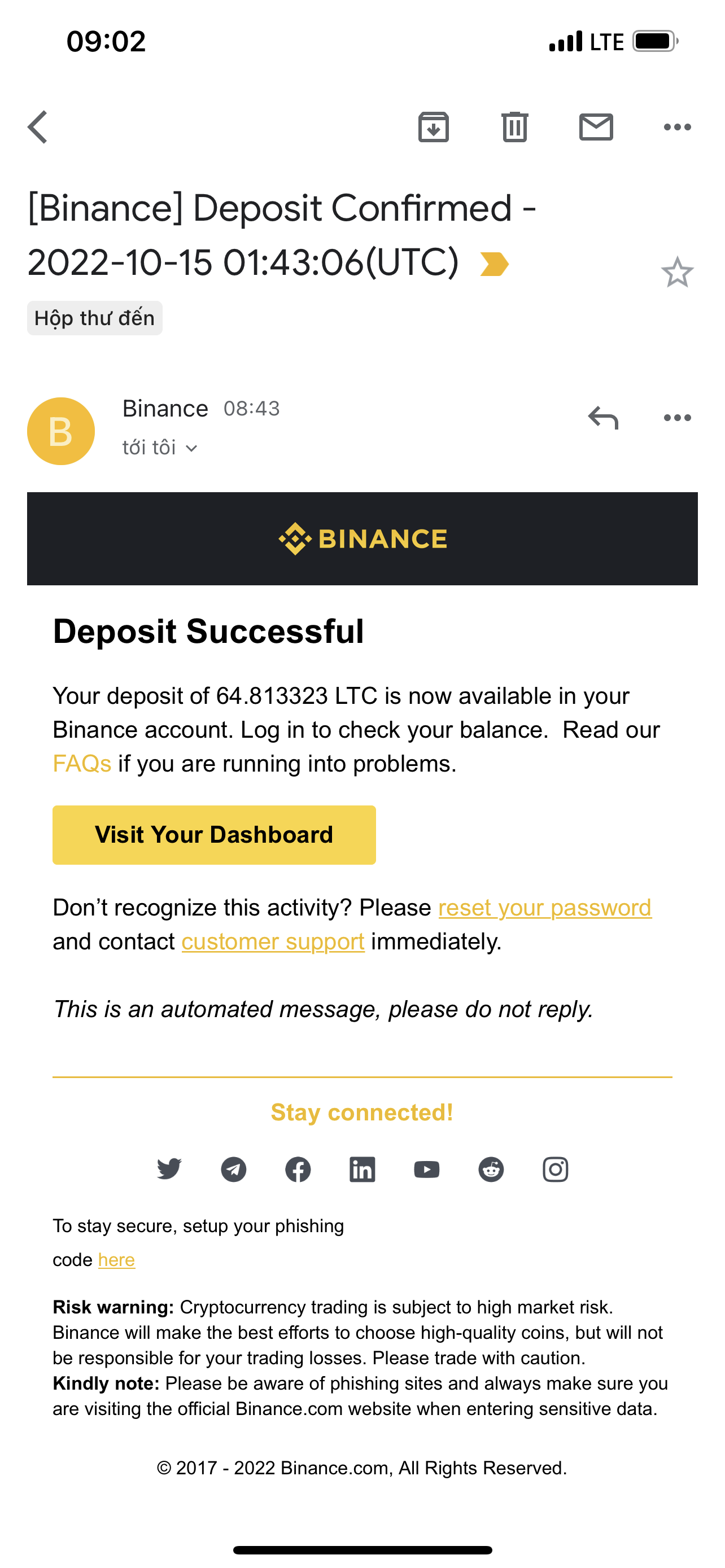Expand recipient details next to tới tôi
Image resolution: width=725 pixels, height=1568 pixels.
pos(191,449)
